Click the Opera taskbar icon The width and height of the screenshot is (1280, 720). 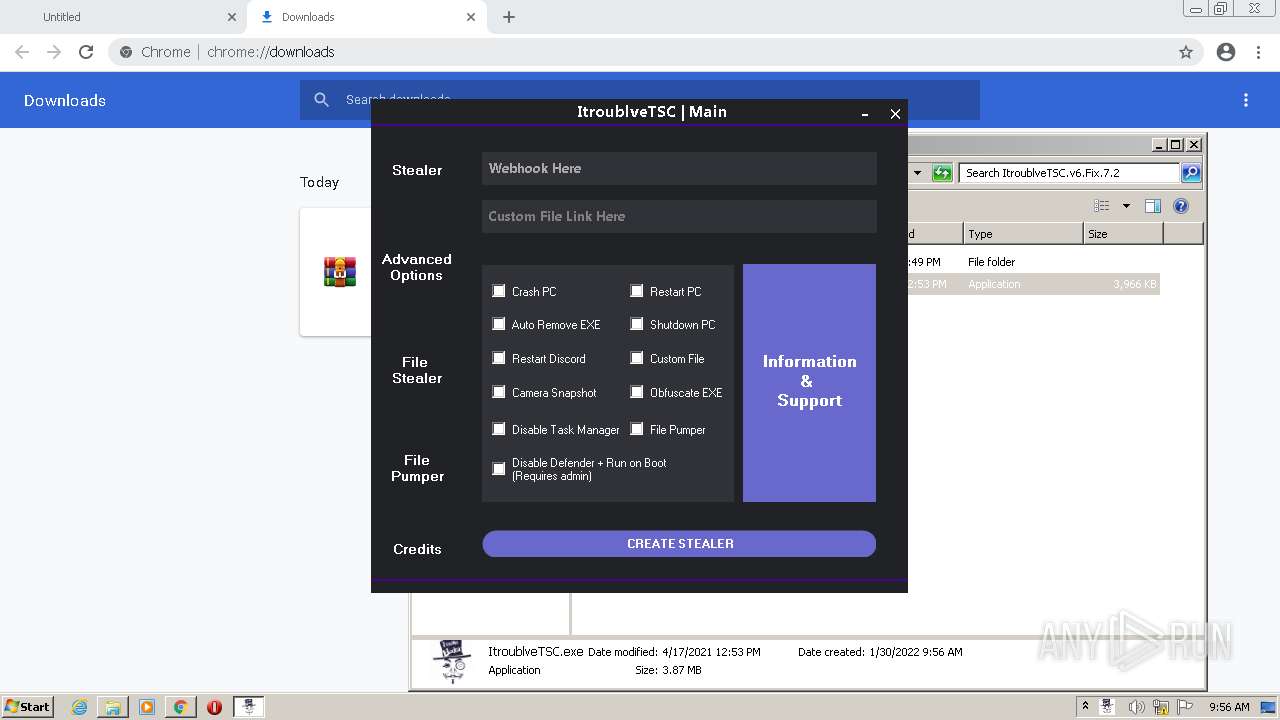214,707
